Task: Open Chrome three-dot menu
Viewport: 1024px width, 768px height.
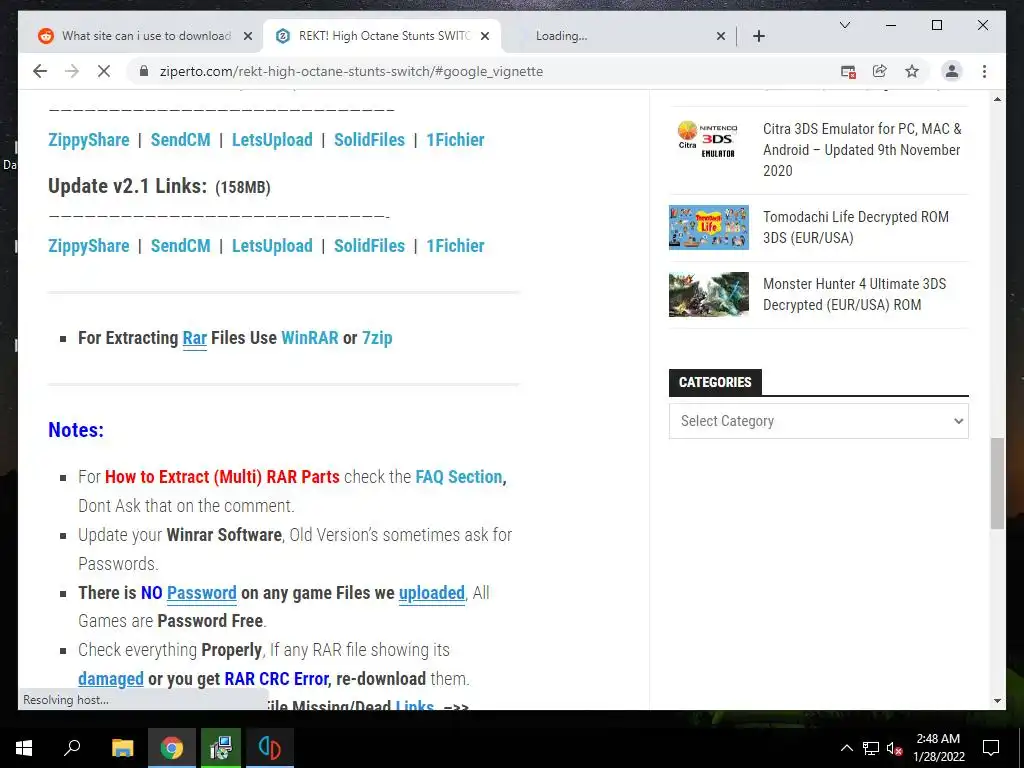Action: (984, 71)
